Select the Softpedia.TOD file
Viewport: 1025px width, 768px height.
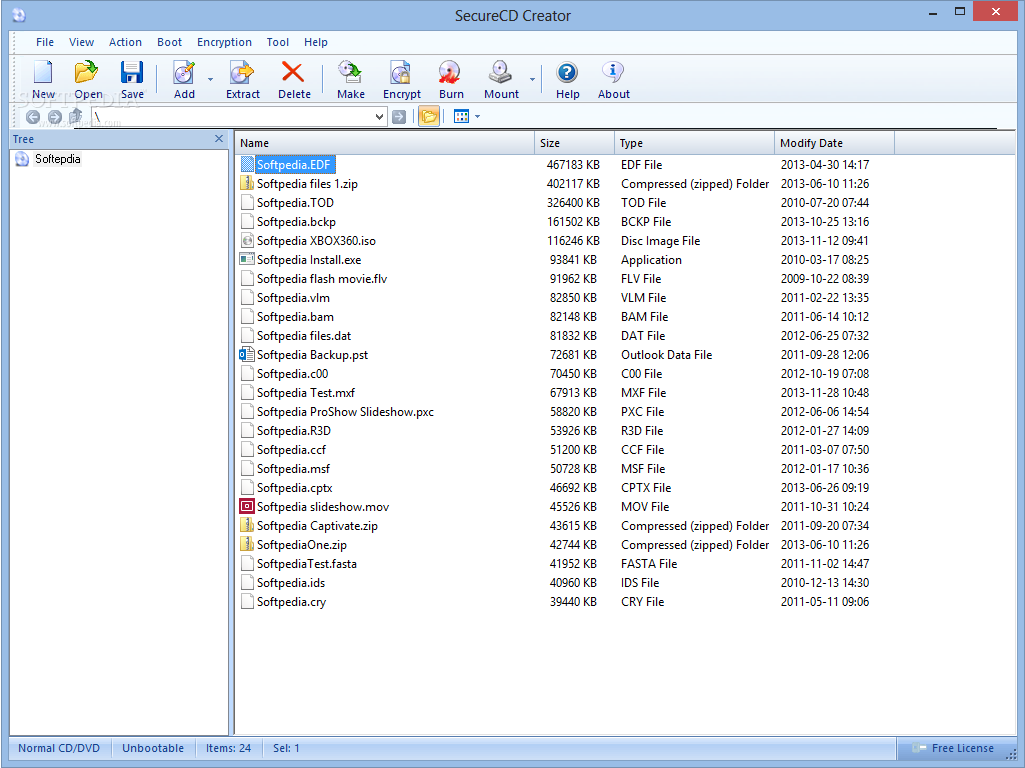[x=295, y=203]
